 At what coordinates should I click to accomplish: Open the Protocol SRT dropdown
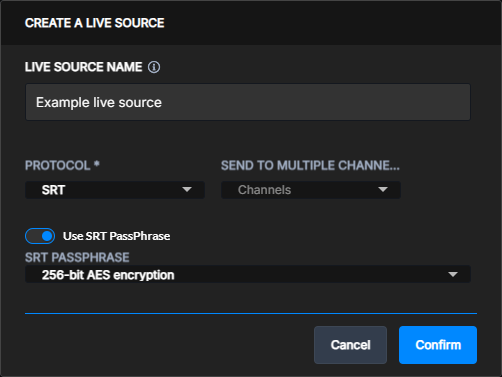(x=115, y=190)
